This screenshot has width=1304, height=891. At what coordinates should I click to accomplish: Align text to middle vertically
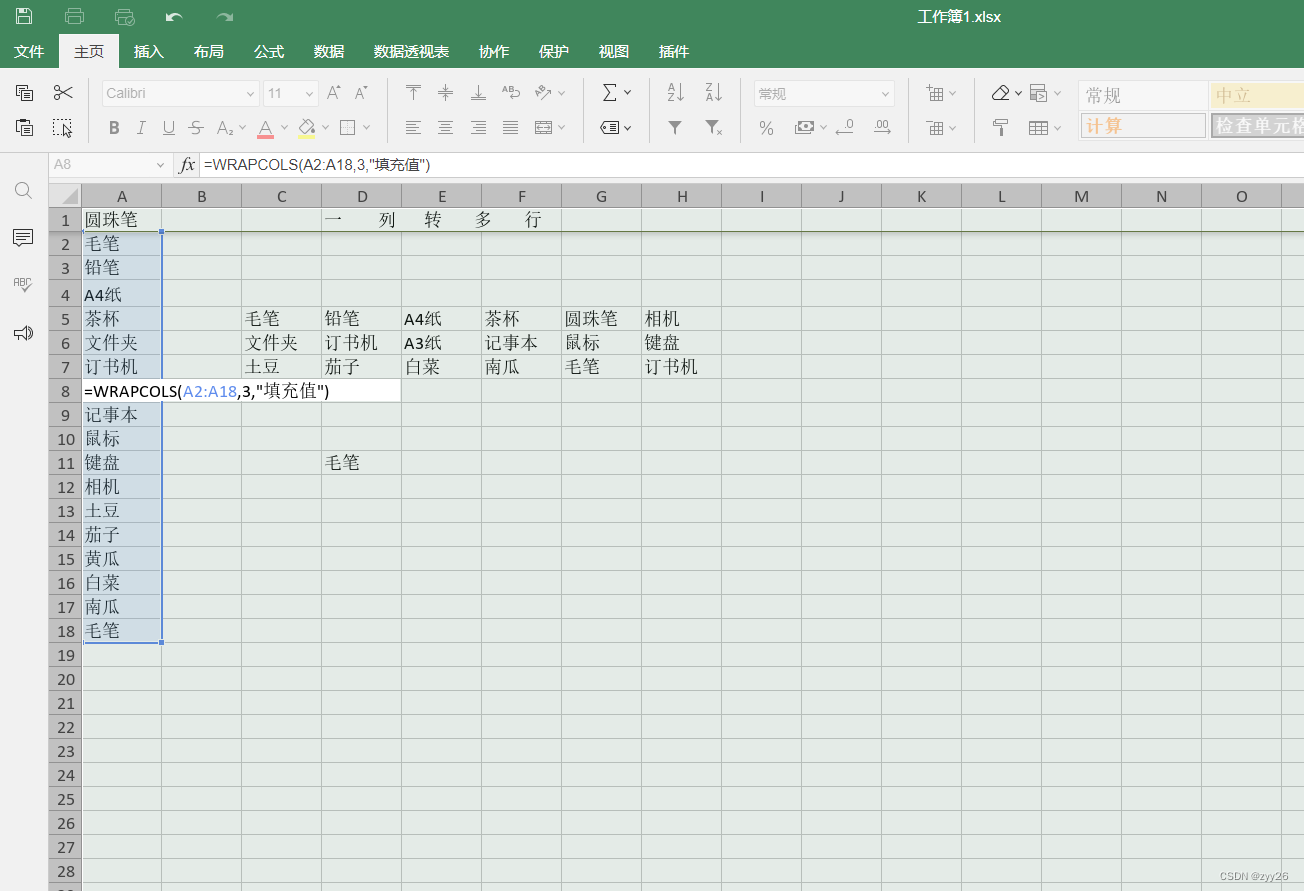(446, 93)
